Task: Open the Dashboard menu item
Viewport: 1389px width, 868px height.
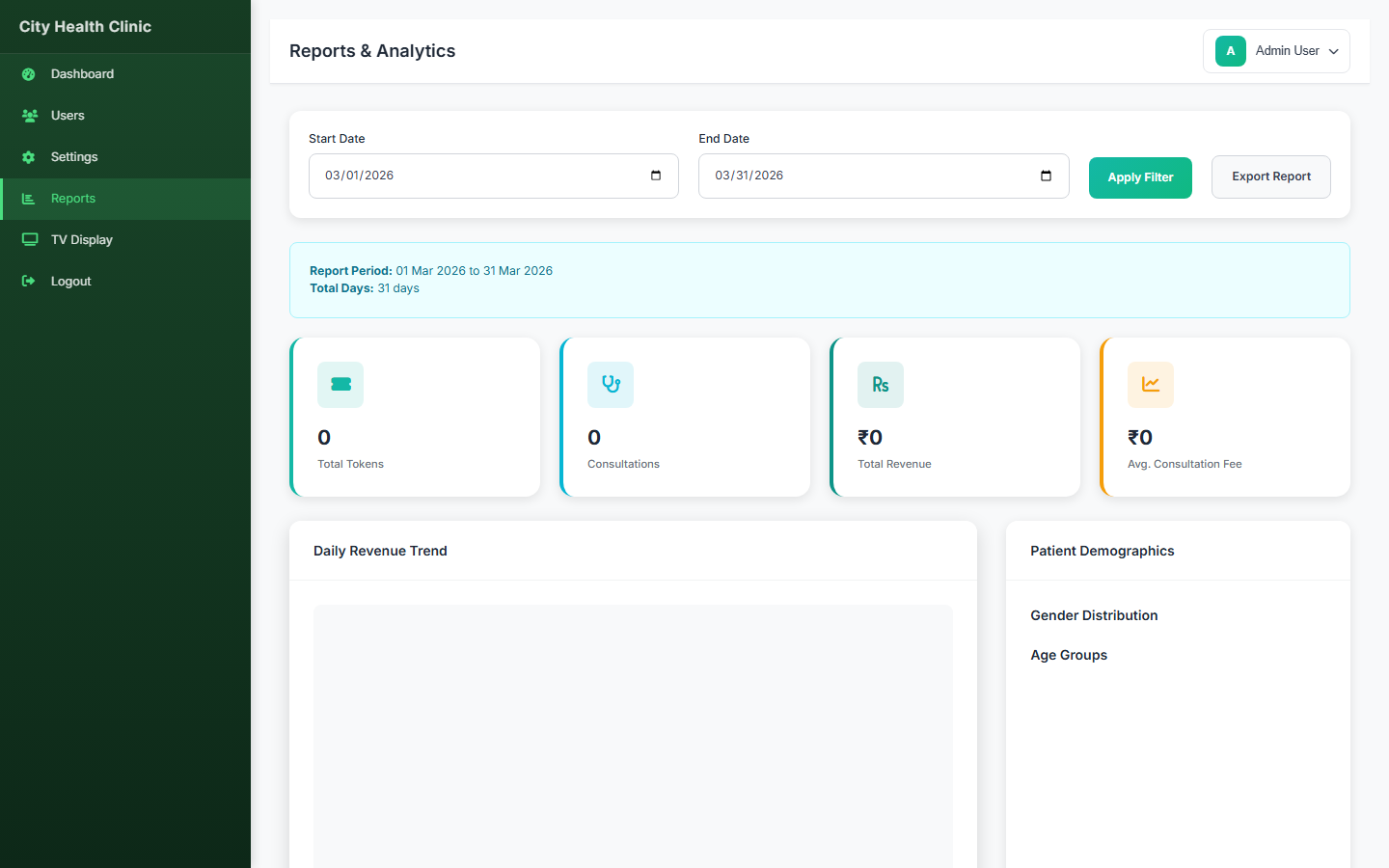Action: (x=125, y=74)
